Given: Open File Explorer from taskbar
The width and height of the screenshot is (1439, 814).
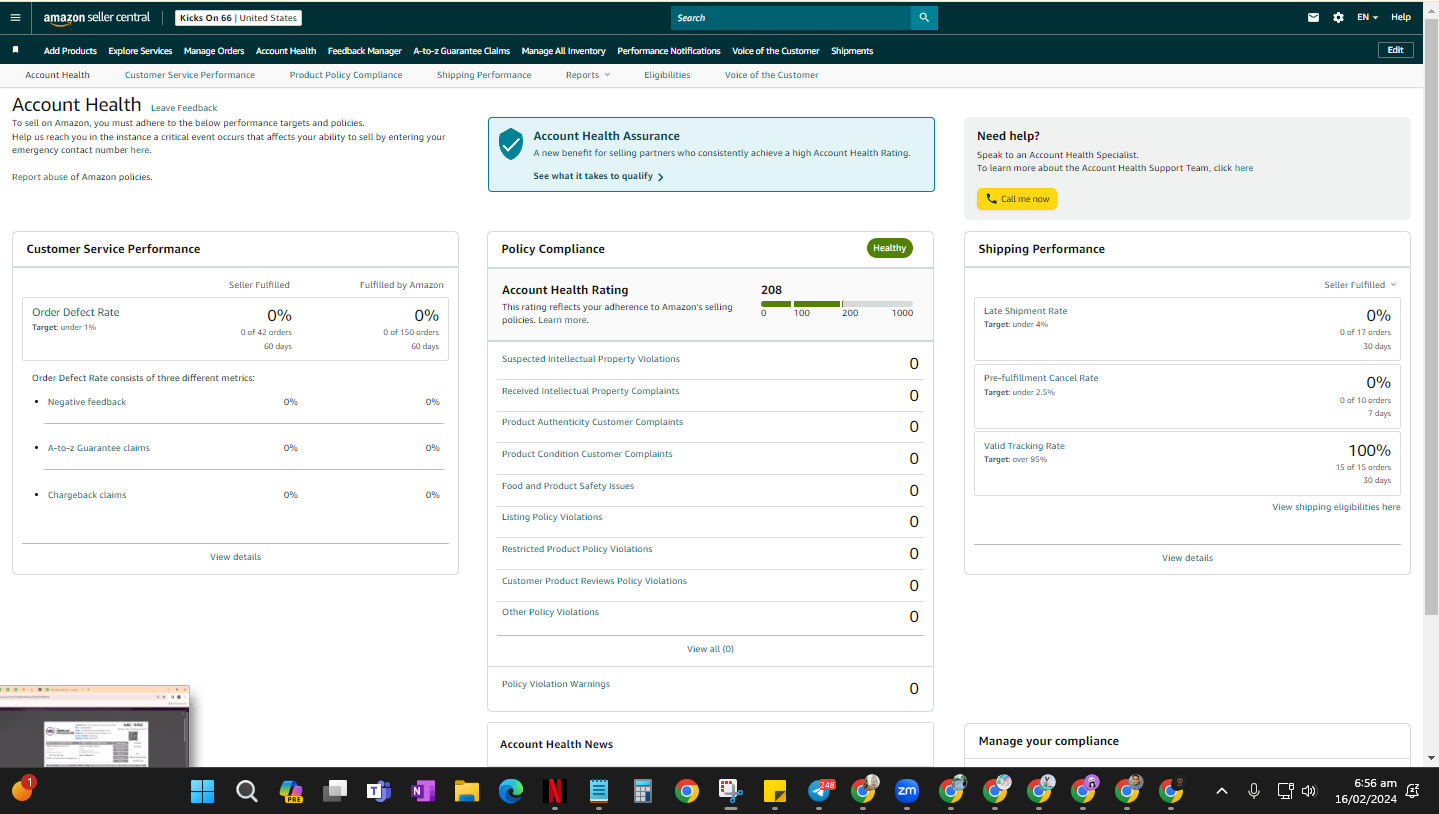Looking at the screenshot, I should point(466,791).
